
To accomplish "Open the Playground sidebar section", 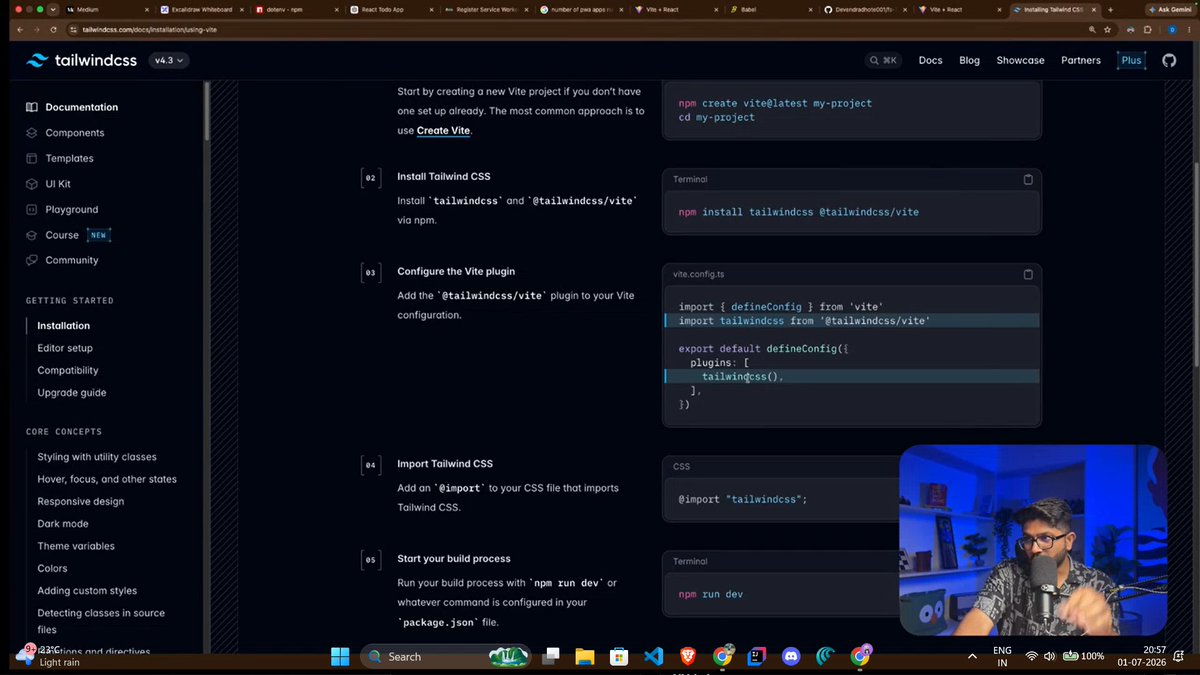I will tap(62, 209).
